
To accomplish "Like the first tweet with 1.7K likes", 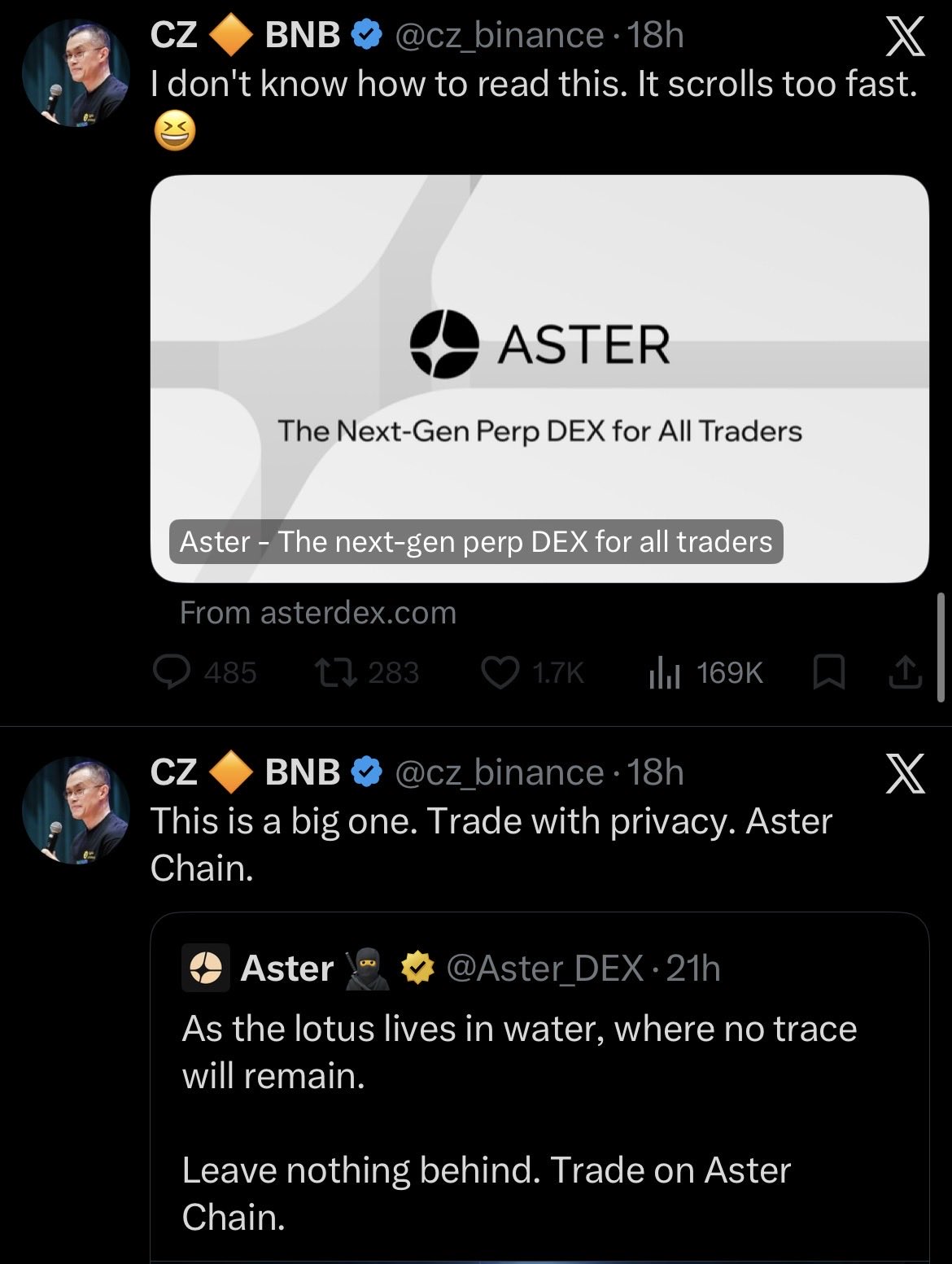I will (500, 672).
